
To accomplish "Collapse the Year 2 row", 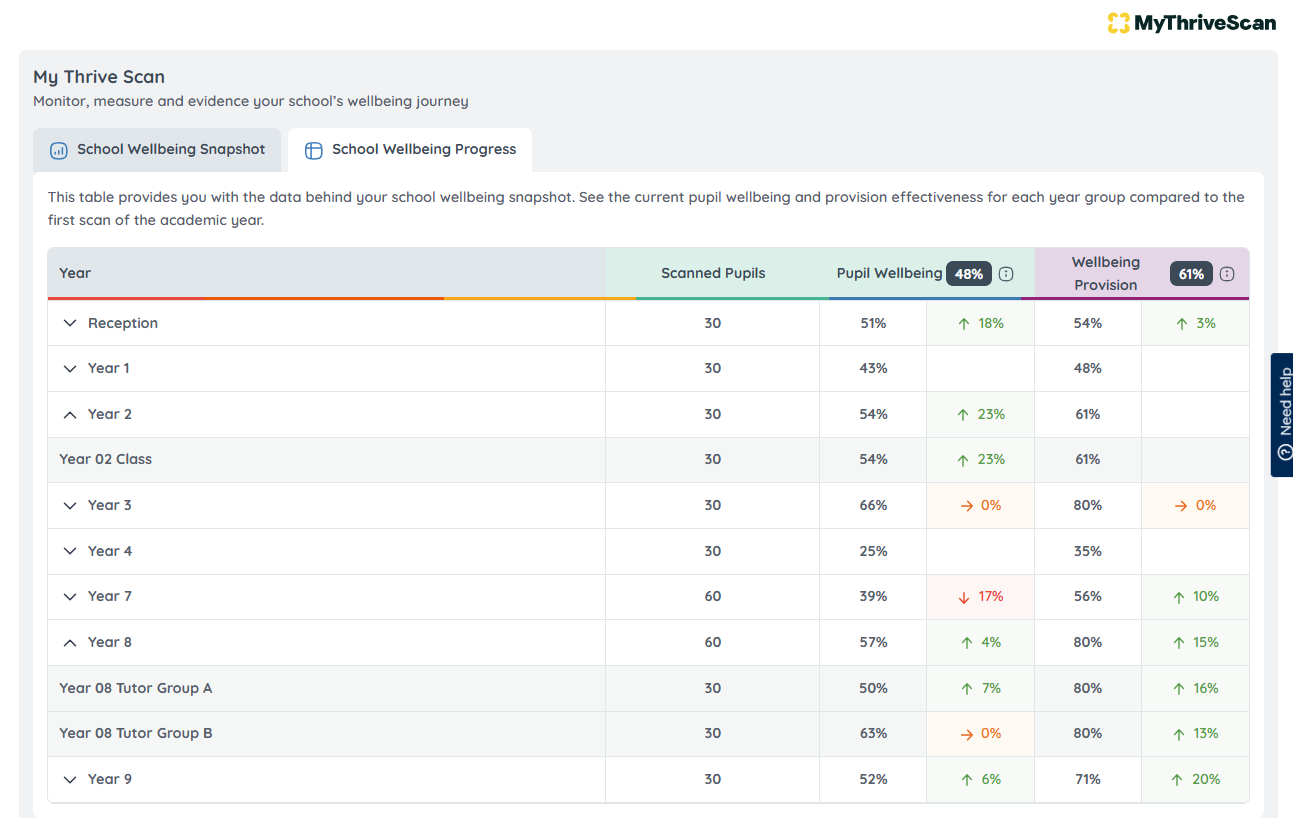I will [x=69, y=413].
